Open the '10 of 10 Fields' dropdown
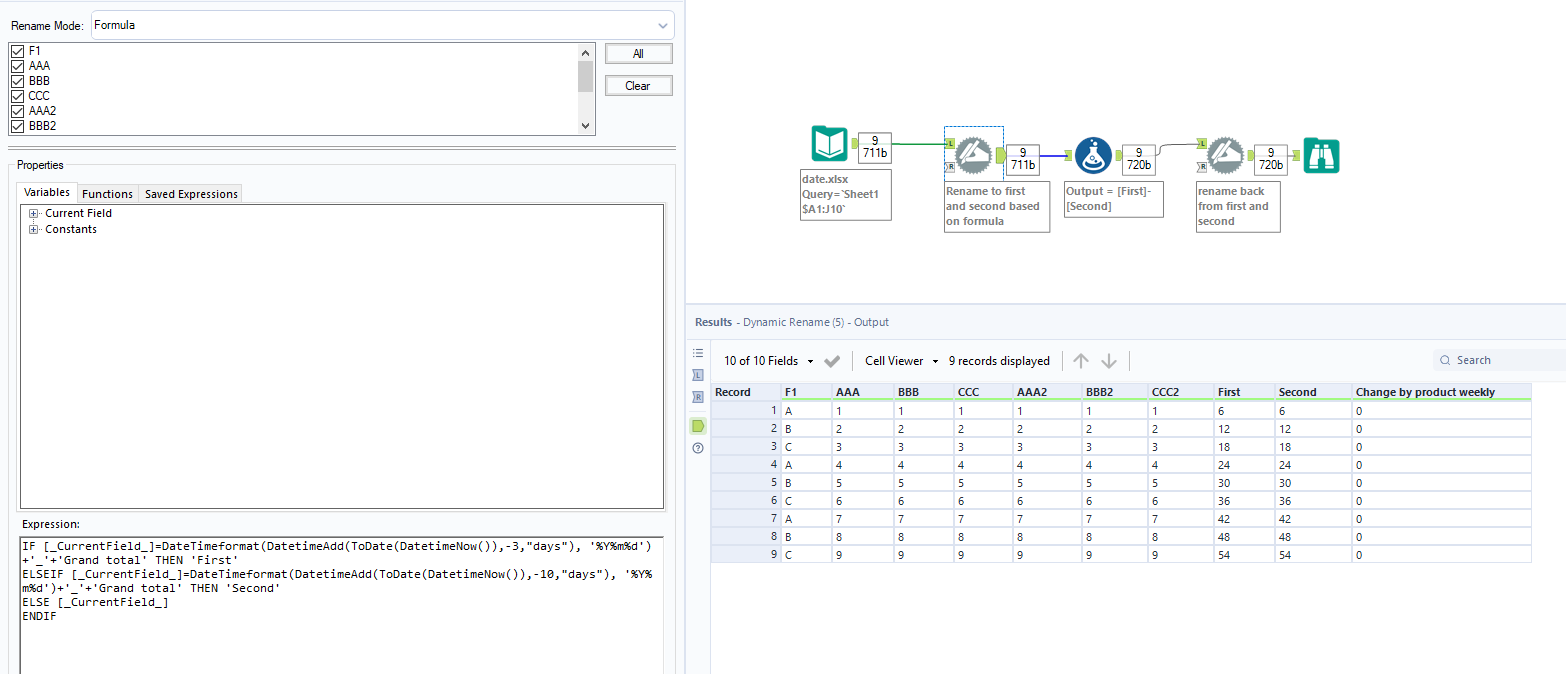The height and width of the screenshot is (674, 1566). coord(767,361)
